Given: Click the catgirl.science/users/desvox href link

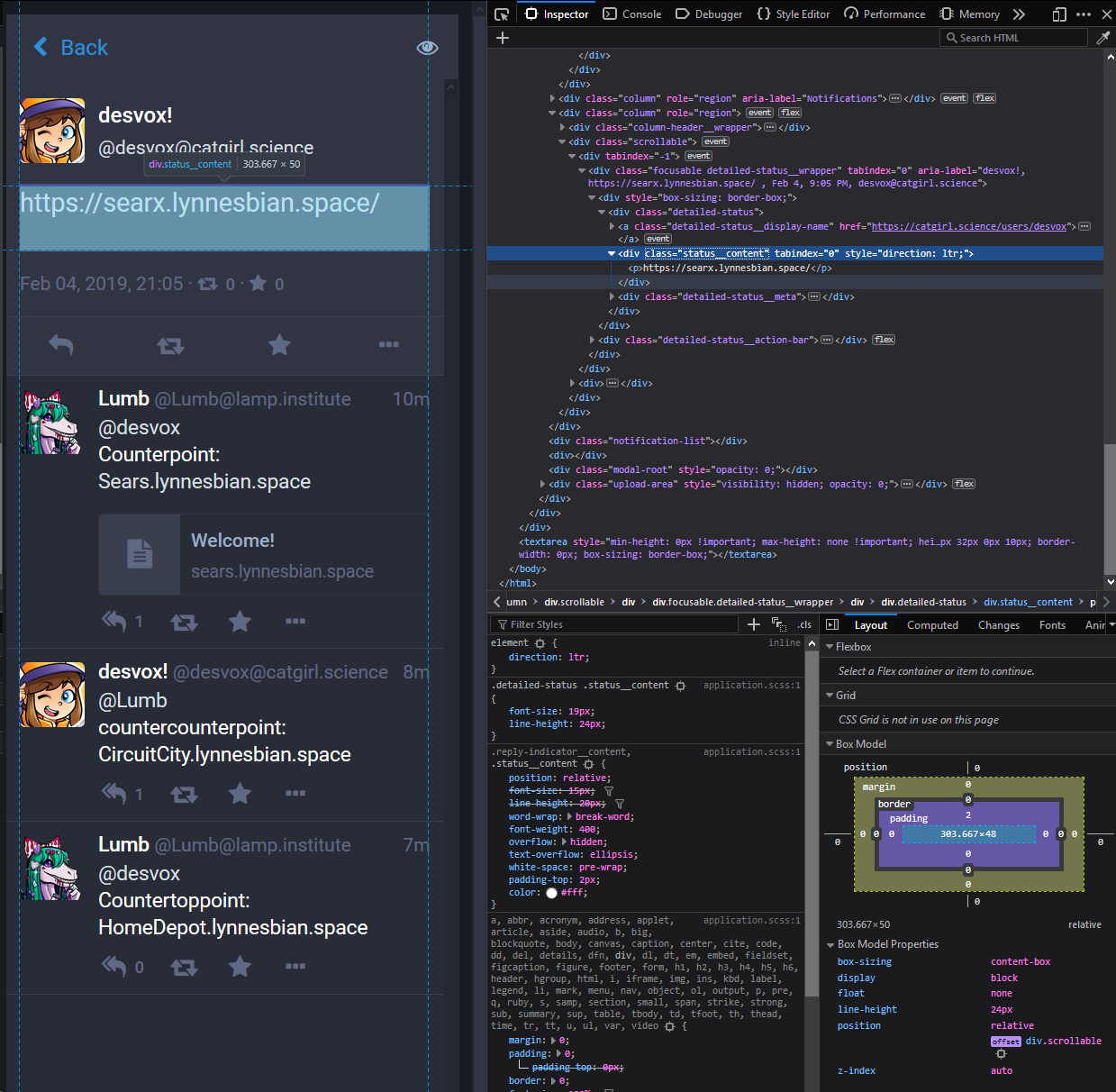Looking at the screenshot, I should pos(969,226).
